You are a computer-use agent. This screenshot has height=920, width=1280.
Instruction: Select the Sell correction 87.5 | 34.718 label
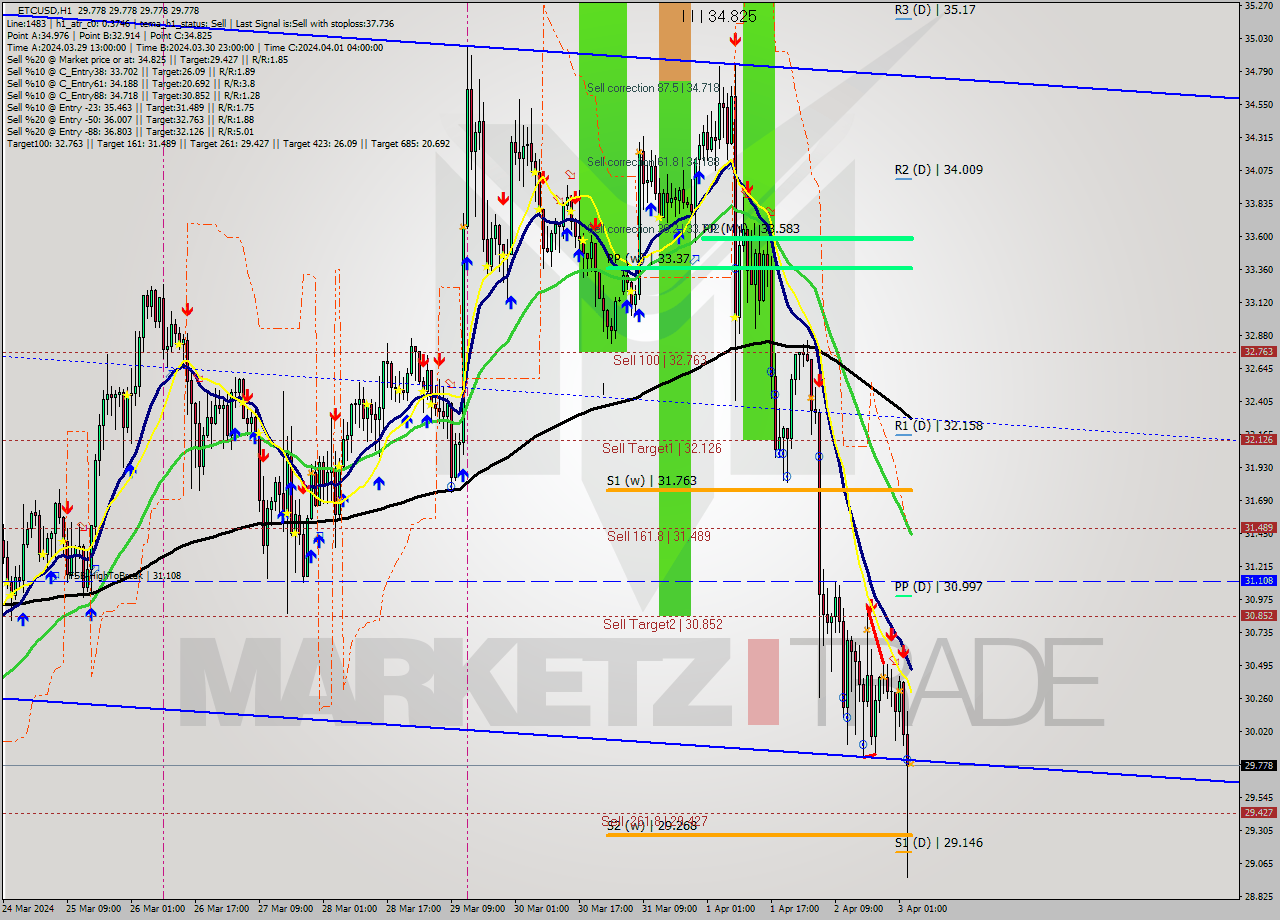tap(652, 88)
